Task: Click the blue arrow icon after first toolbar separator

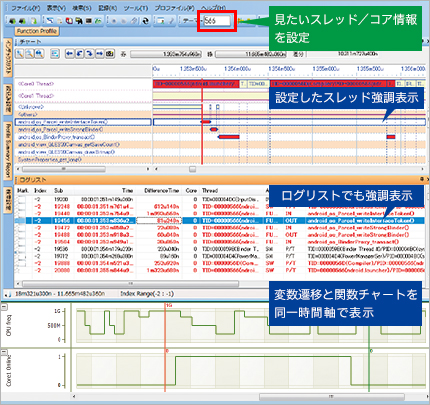Action: click(50, 21)
